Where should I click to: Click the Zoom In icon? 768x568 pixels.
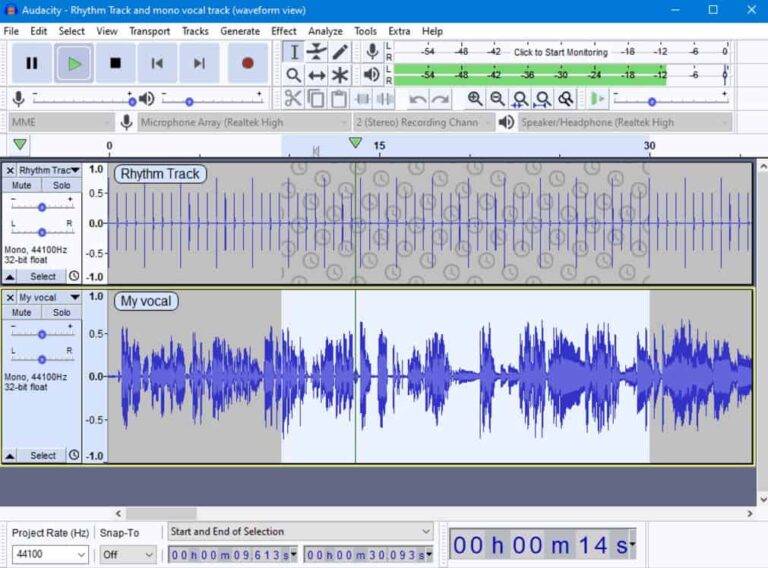[x=475, y=99]
